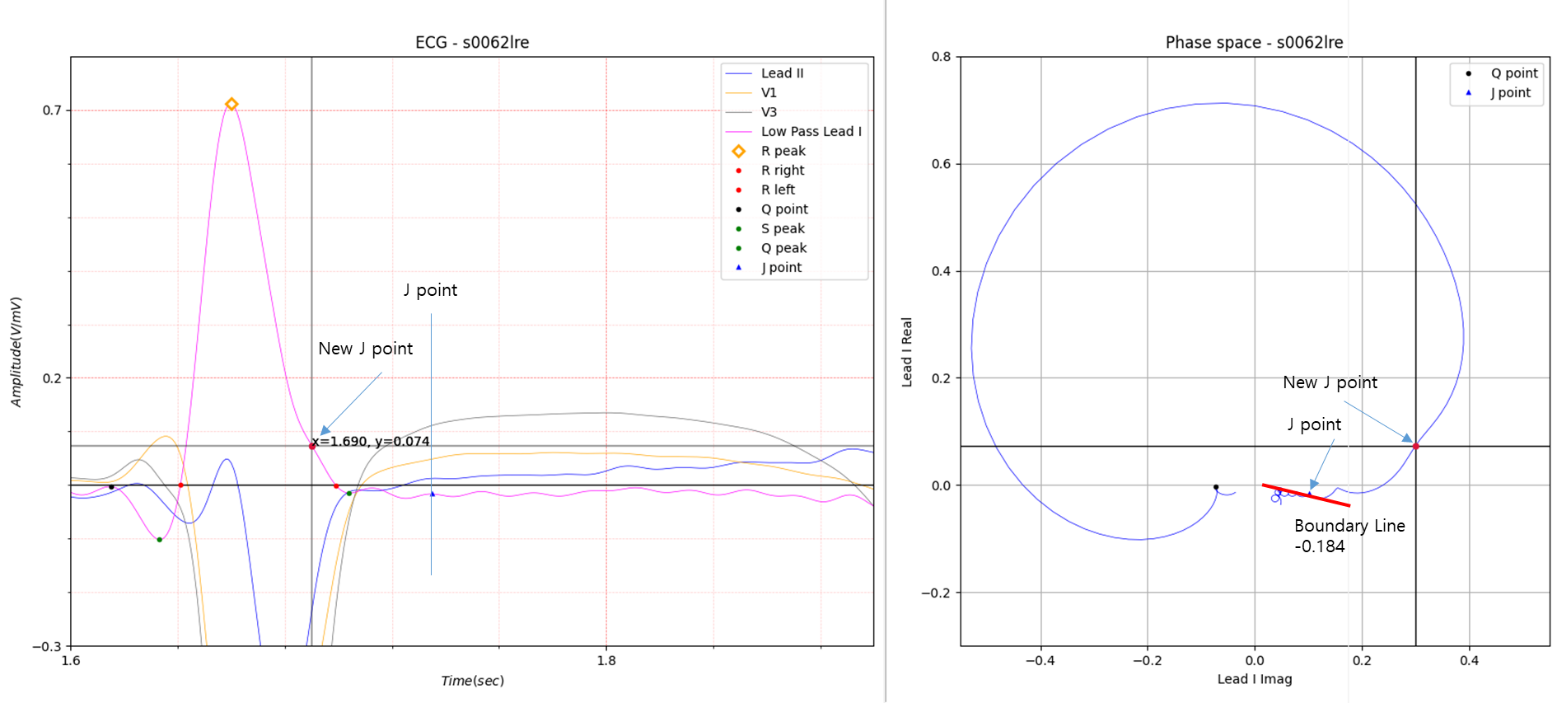Screen dimensions: 1557x703
Task: Click the black Q point dot on the ECG curve
Action: click(x=111, y=487)
